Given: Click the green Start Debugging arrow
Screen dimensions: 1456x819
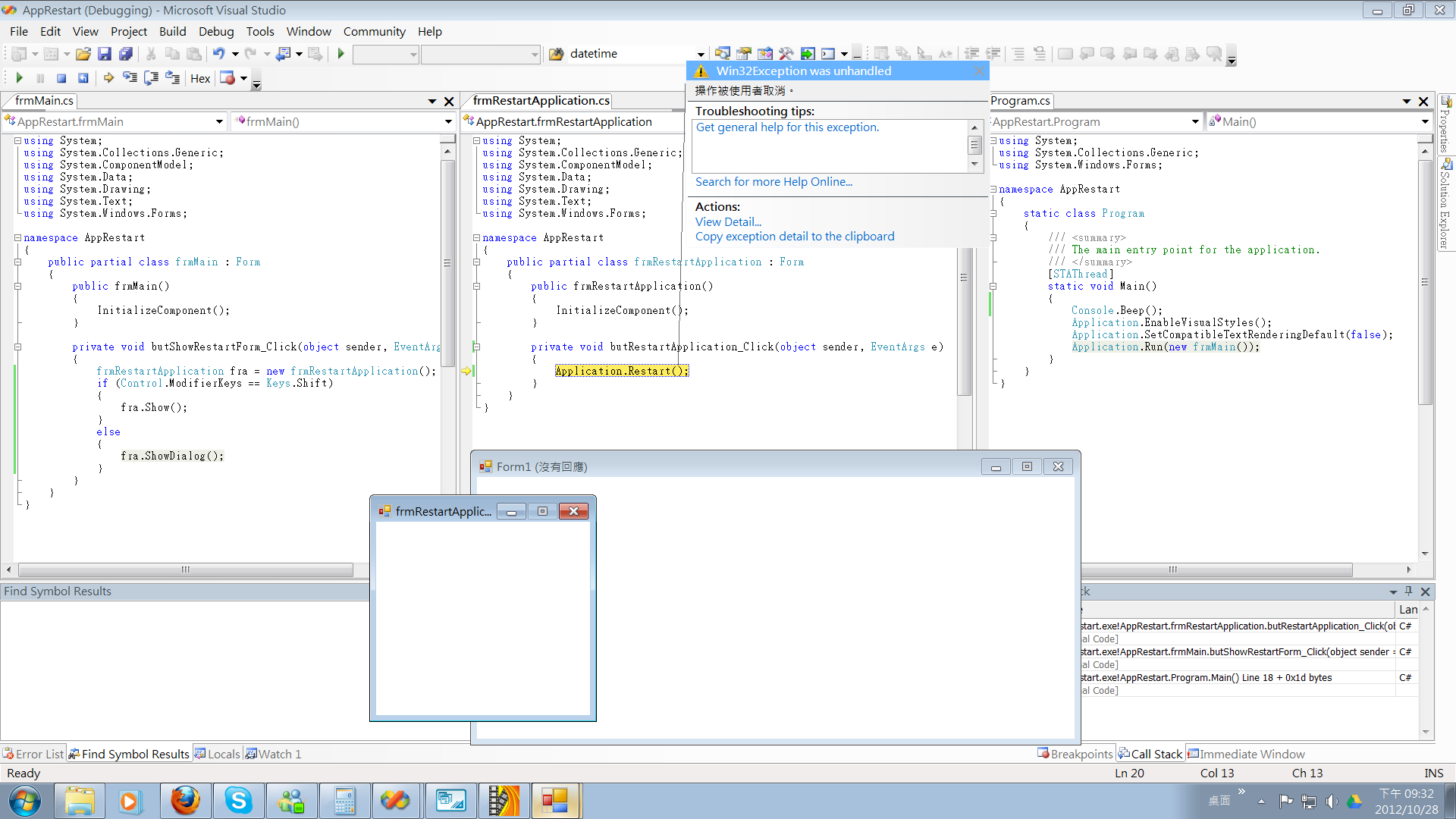Looking at the screenshot, I should tap(341, 54).
